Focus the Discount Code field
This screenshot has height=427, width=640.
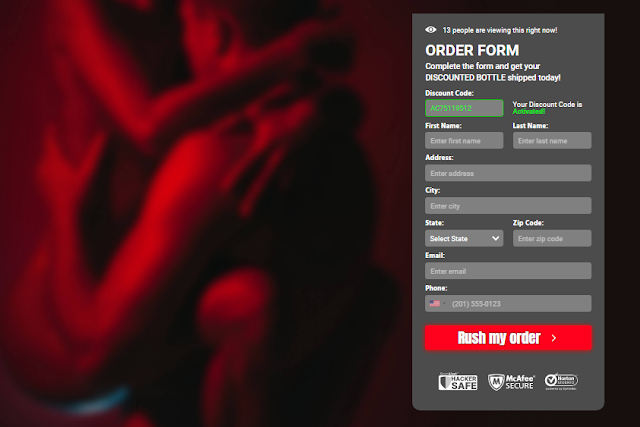click(x=464, y=108)
